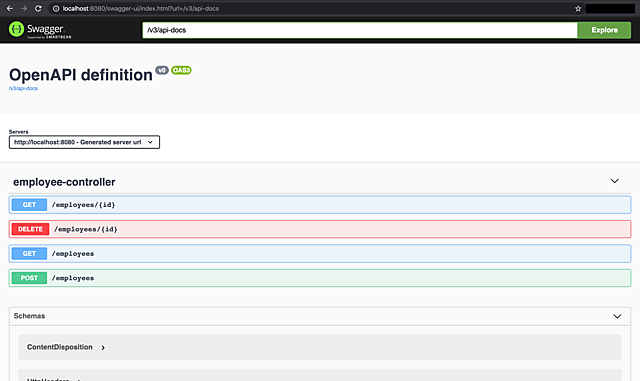
Task: Expand the ContentDisposition schema arrow
Action: point(103,348)
